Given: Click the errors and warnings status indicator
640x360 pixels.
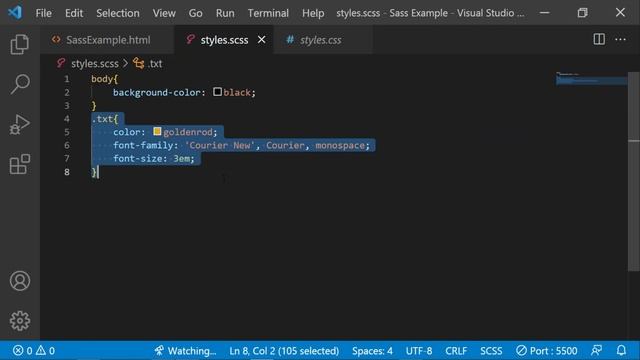Looking at the screenshot, I should [33, 351].
